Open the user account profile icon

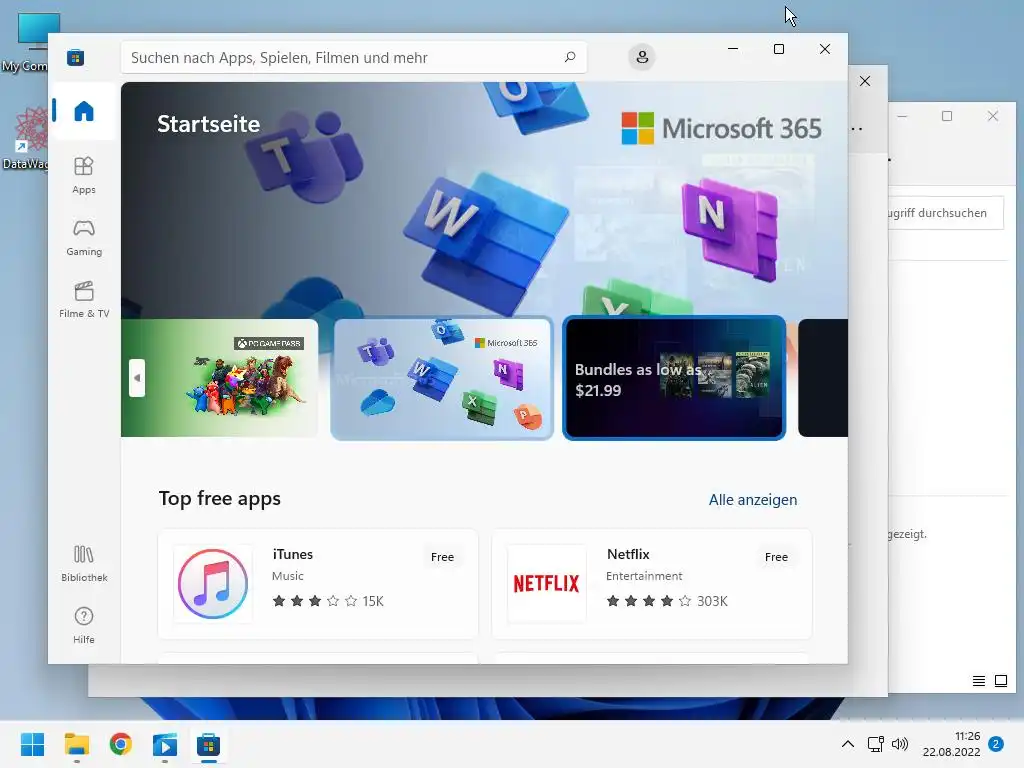pos(642,57)
